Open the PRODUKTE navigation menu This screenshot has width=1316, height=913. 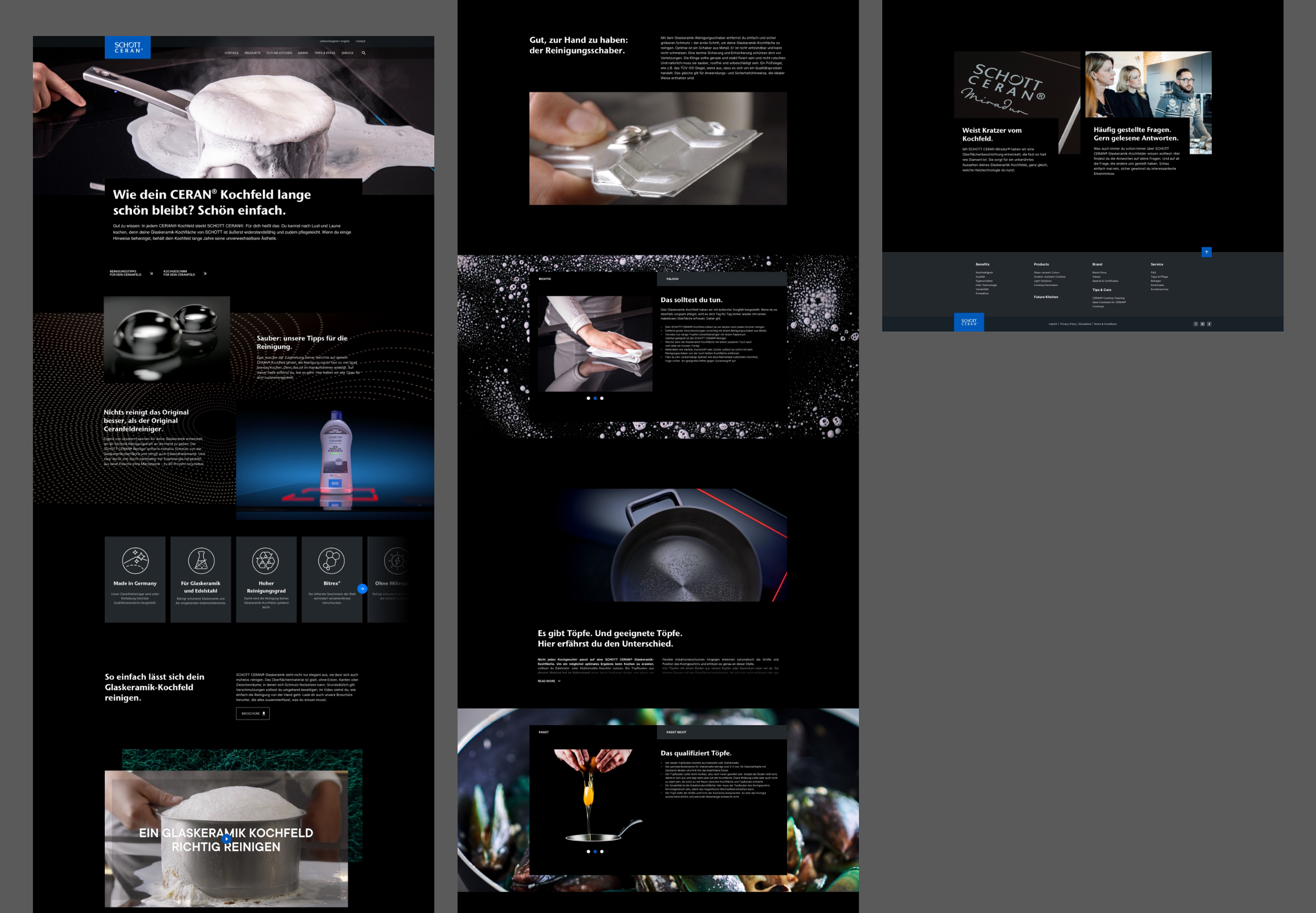pos(252,53)
